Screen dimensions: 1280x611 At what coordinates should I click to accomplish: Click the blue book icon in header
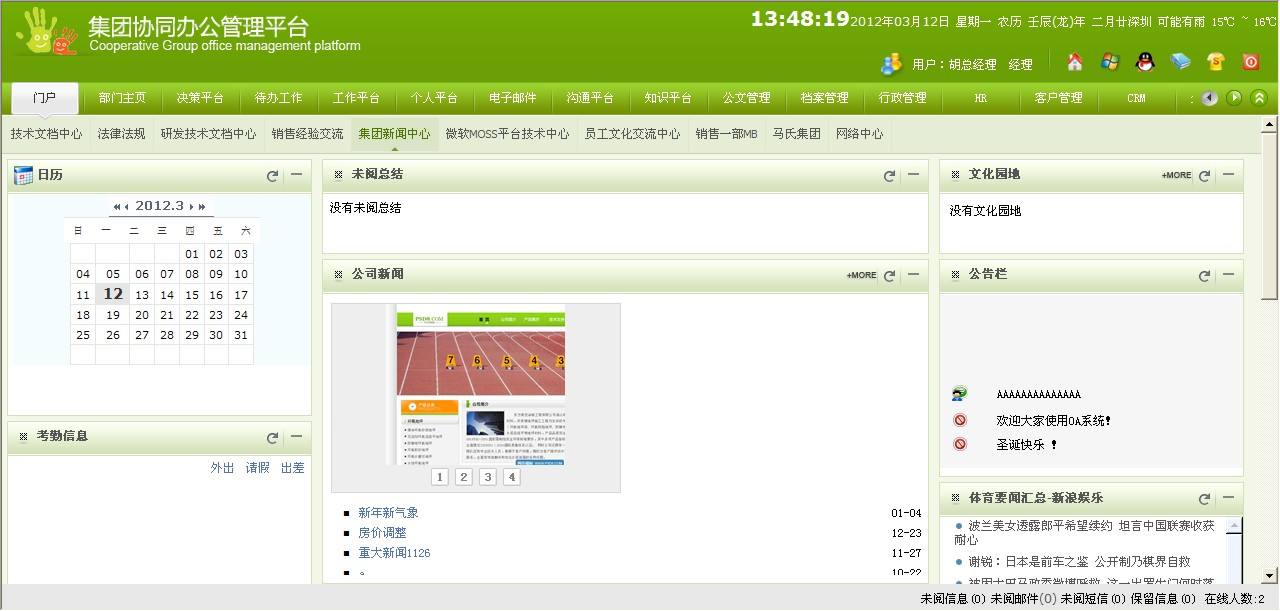pyautogui.click(x=1181, y=62)
